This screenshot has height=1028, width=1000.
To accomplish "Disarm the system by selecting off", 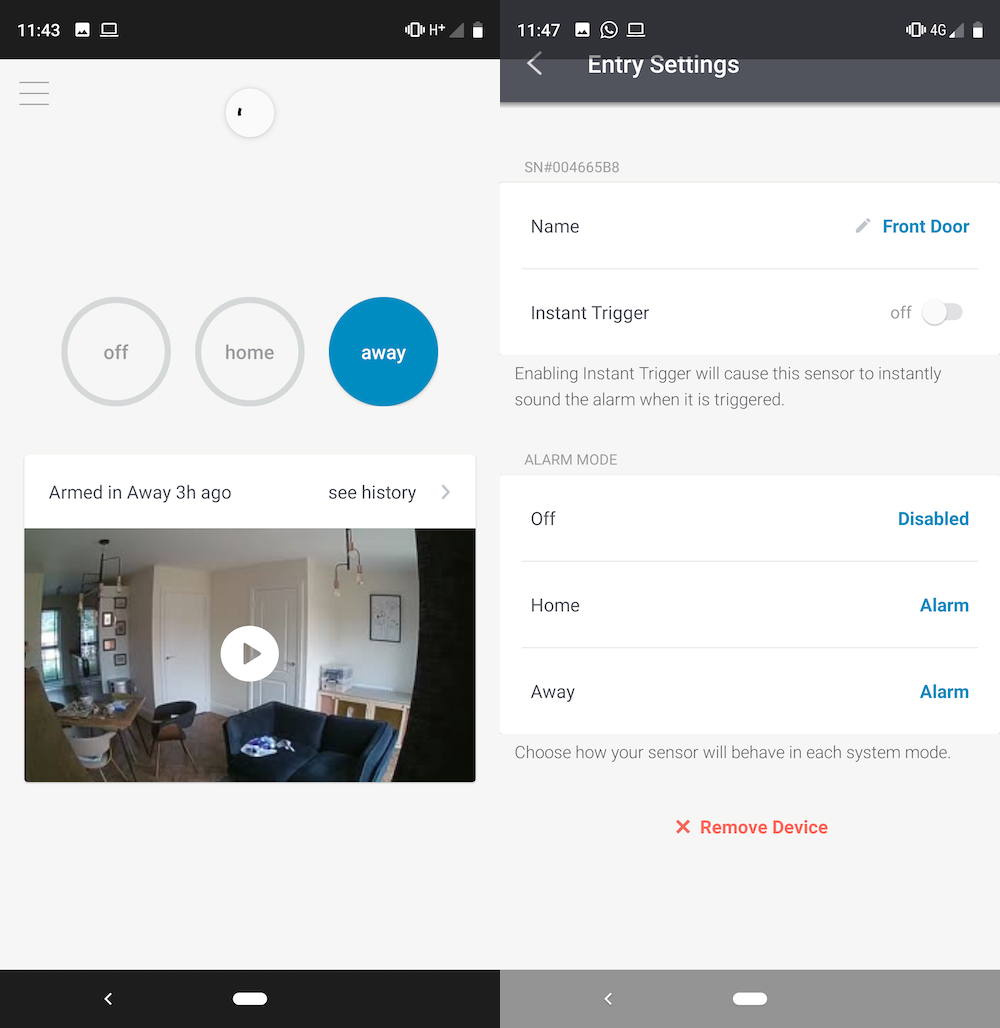I will pyautogui.click(x=115, y=352).
